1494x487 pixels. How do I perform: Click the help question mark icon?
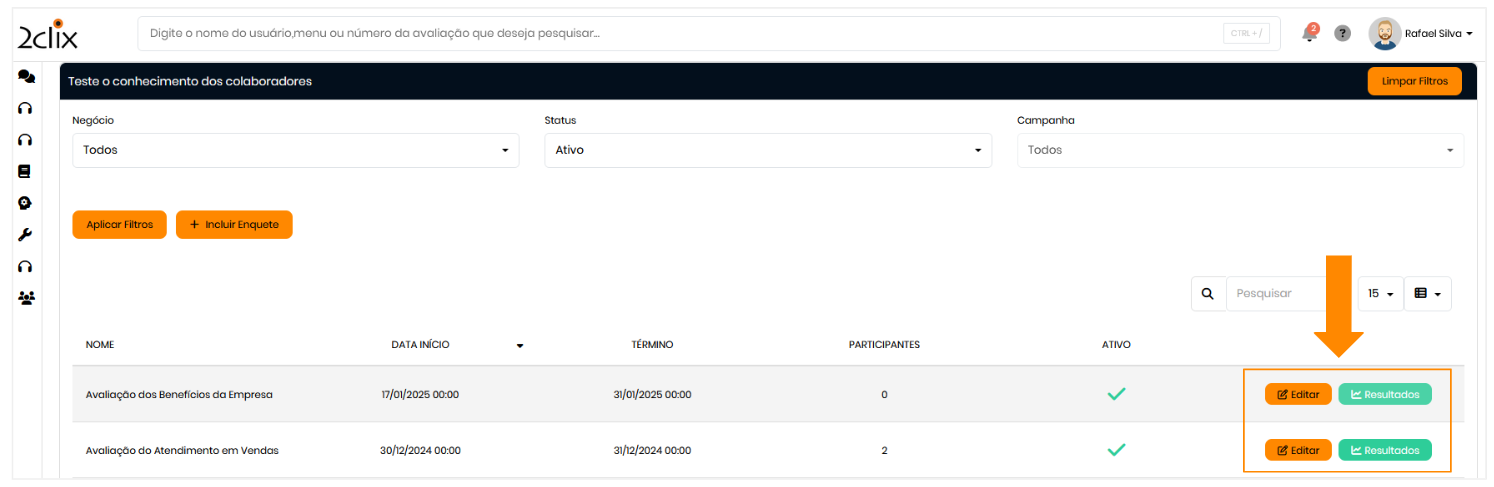pos(1342,34)
